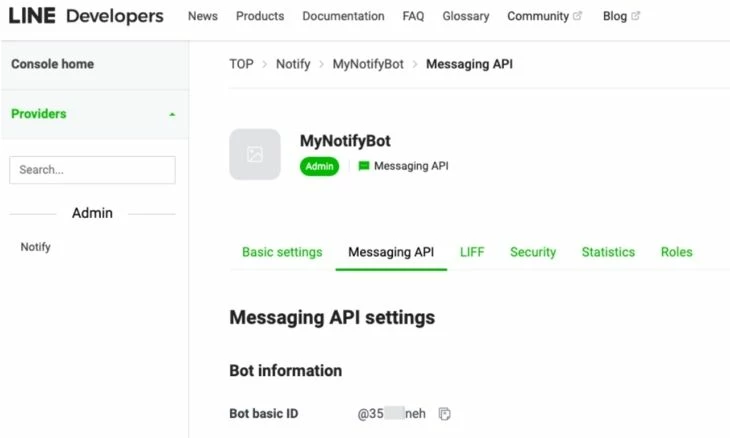This screenshot has width=730, height=438.
Task: Click the MyNotifyBot channel title
Action: pos(345,141)
